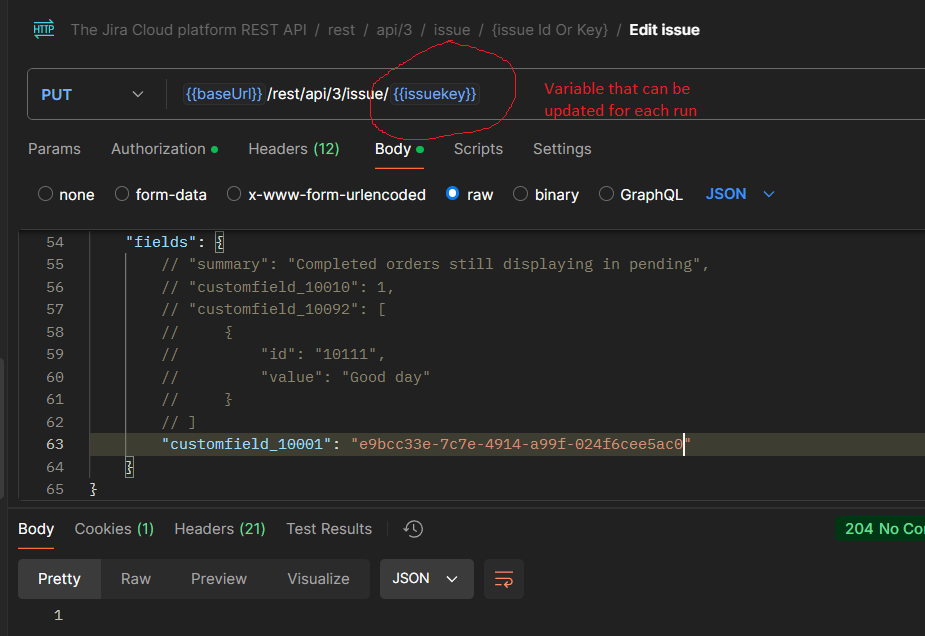Click the {{issuekey}} variable in URL
This screenshot has height=636, width=925.
coord(435,94)
